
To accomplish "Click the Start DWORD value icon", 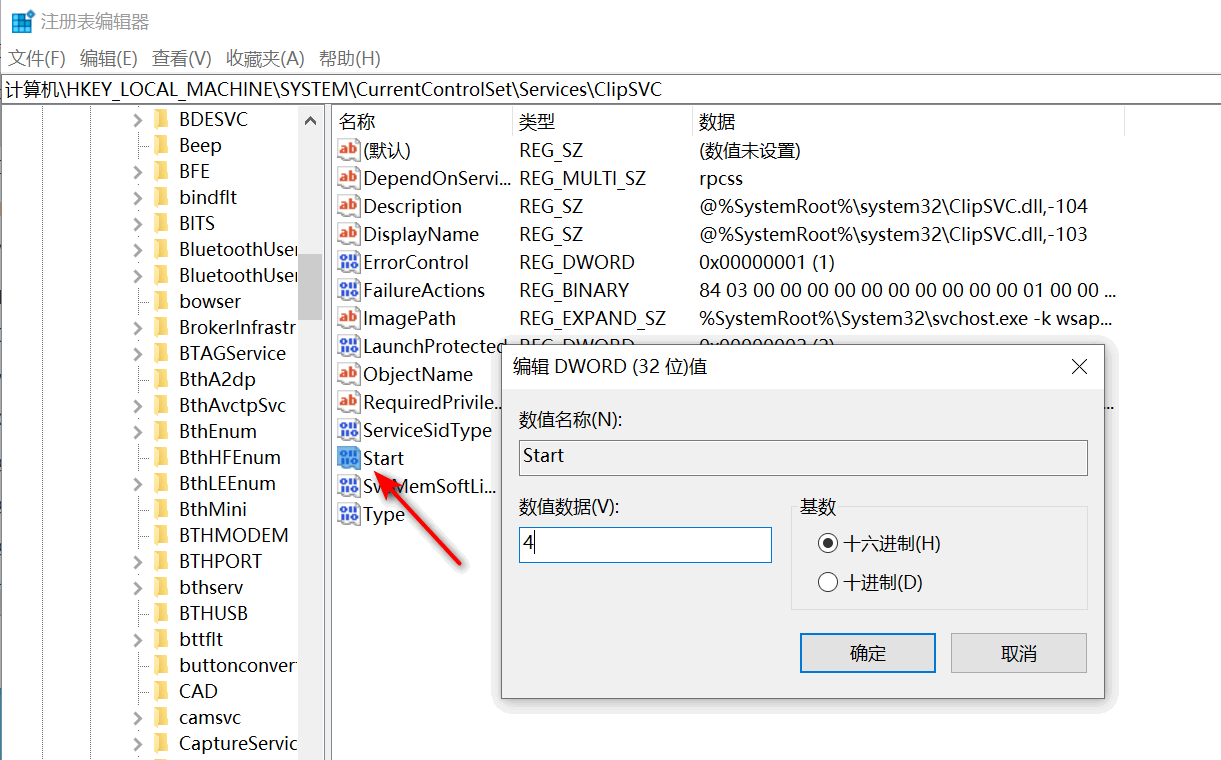I will coord(348,458).
